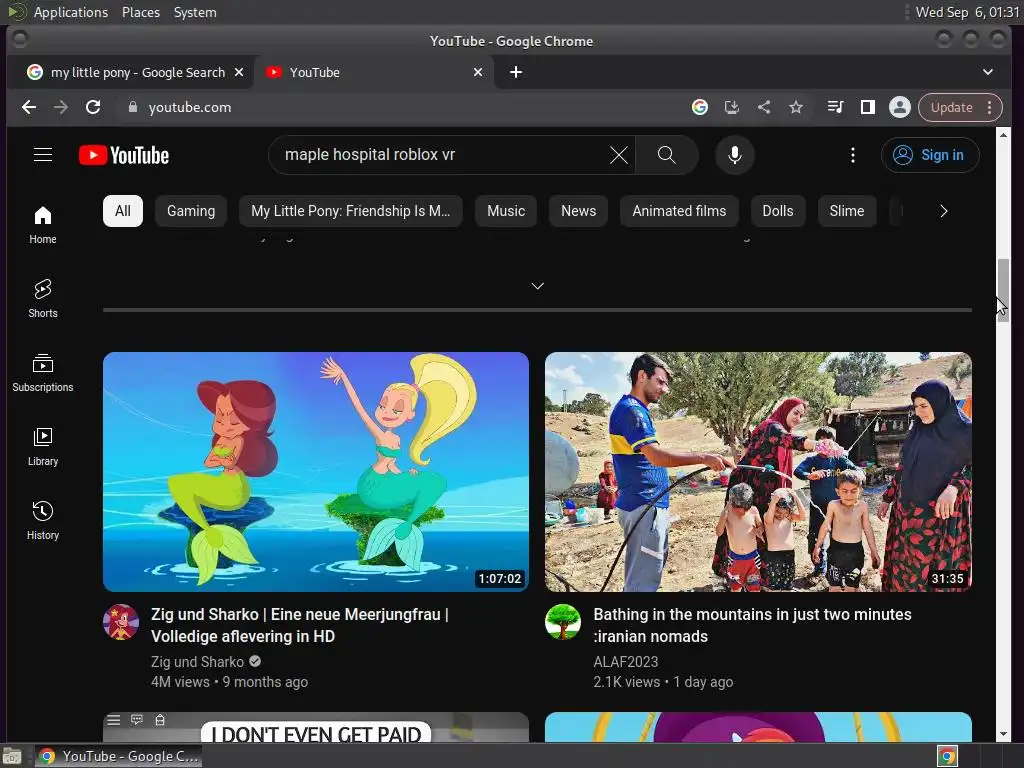Open Shorts from the sidebar
Image resolution: width=1024 pixels, height=768 pixels.
click(x=42, y=298)
